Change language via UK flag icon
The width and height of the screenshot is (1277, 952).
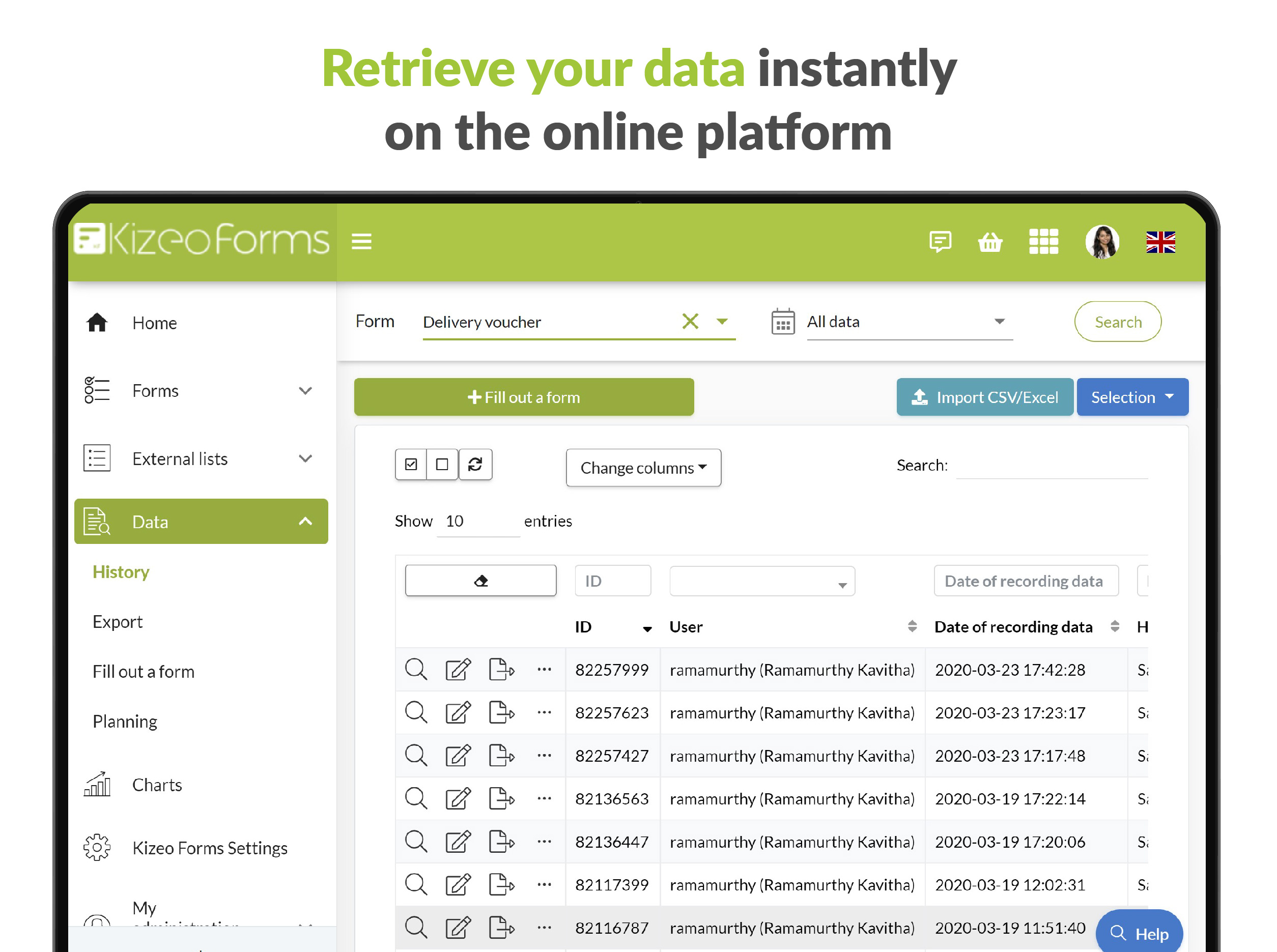(1160, 242)
